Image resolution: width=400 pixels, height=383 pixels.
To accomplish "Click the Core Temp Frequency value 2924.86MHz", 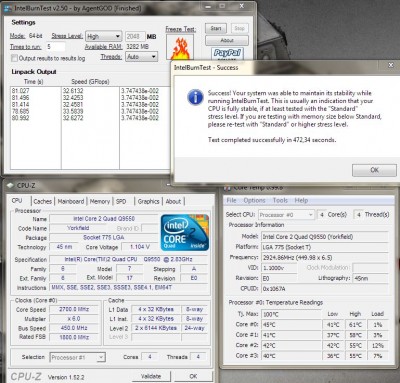I will coord(324,257).
